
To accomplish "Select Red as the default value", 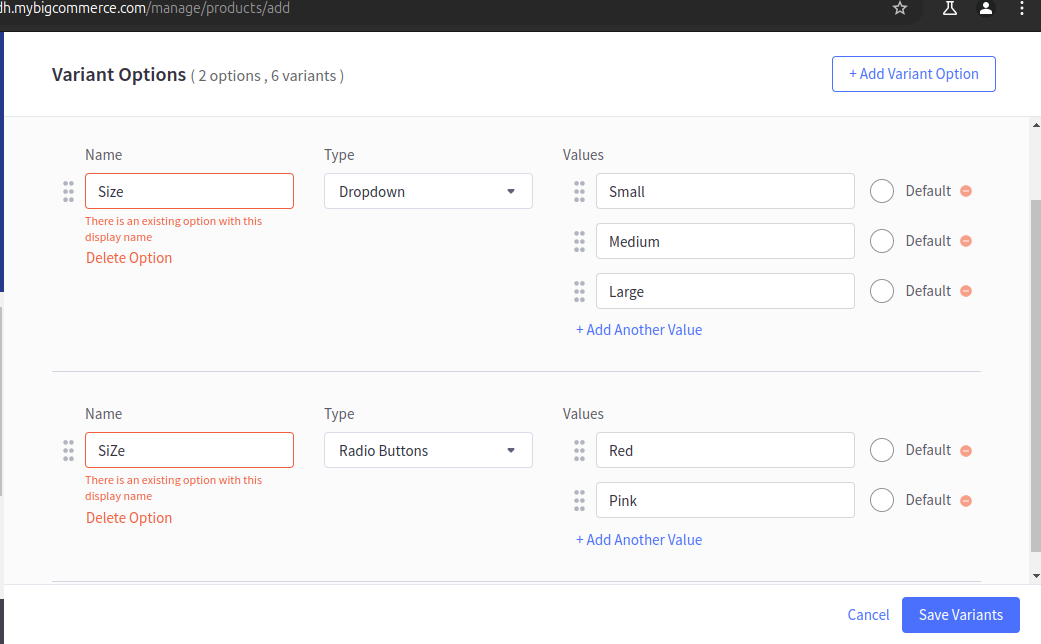I will point(881,450).
